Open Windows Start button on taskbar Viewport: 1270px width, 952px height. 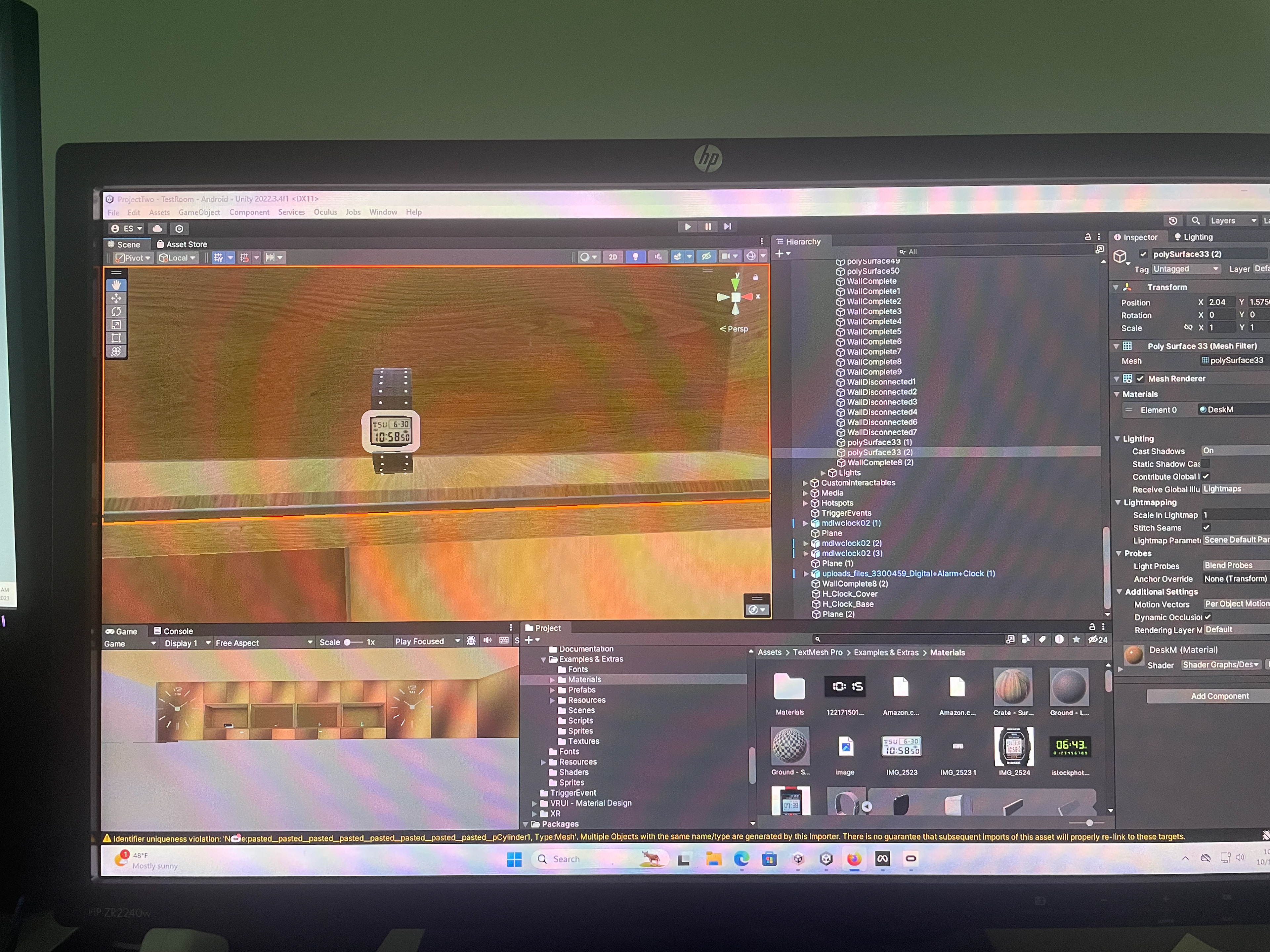[x=514, y=859]
